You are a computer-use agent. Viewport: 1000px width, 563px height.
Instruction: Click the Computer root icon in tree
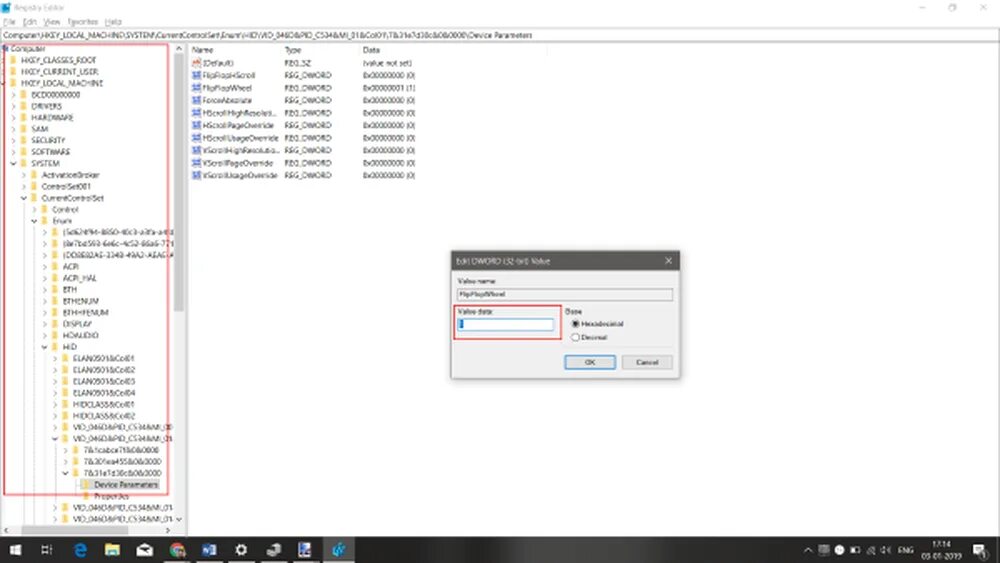click(x=5, y=48)
